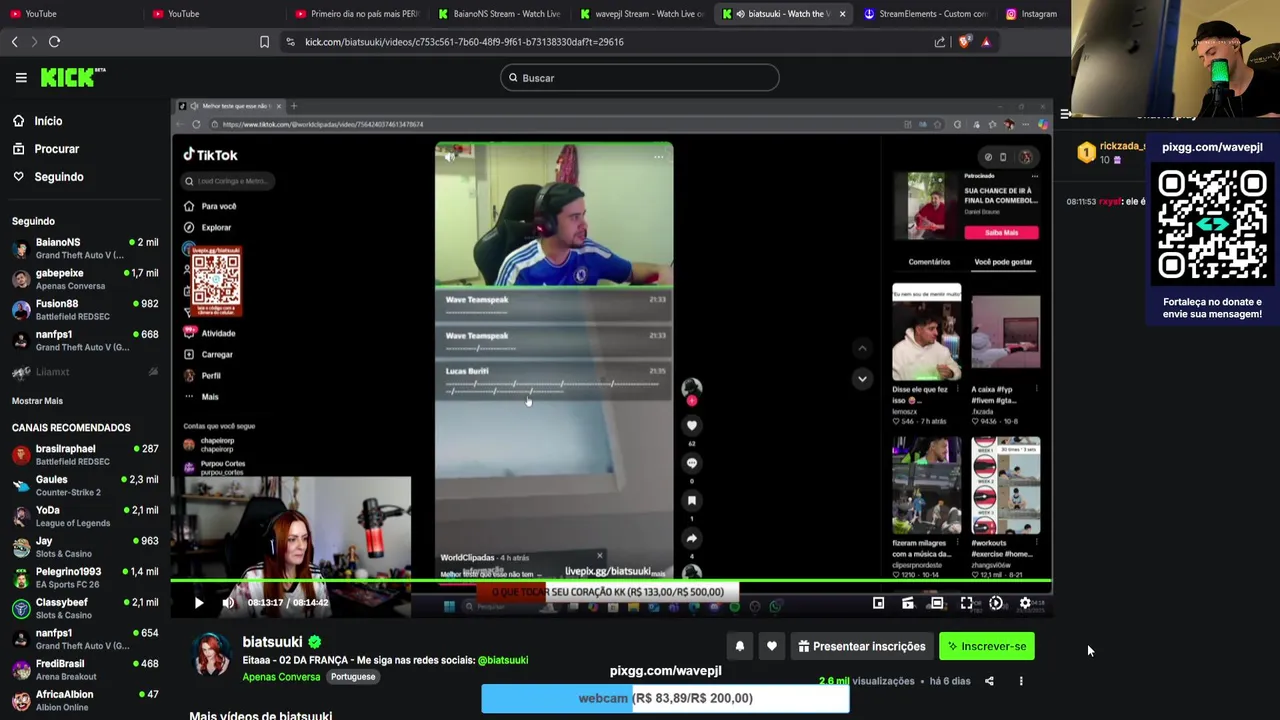Toggle fullscreen on the video player

click(967, 603)
